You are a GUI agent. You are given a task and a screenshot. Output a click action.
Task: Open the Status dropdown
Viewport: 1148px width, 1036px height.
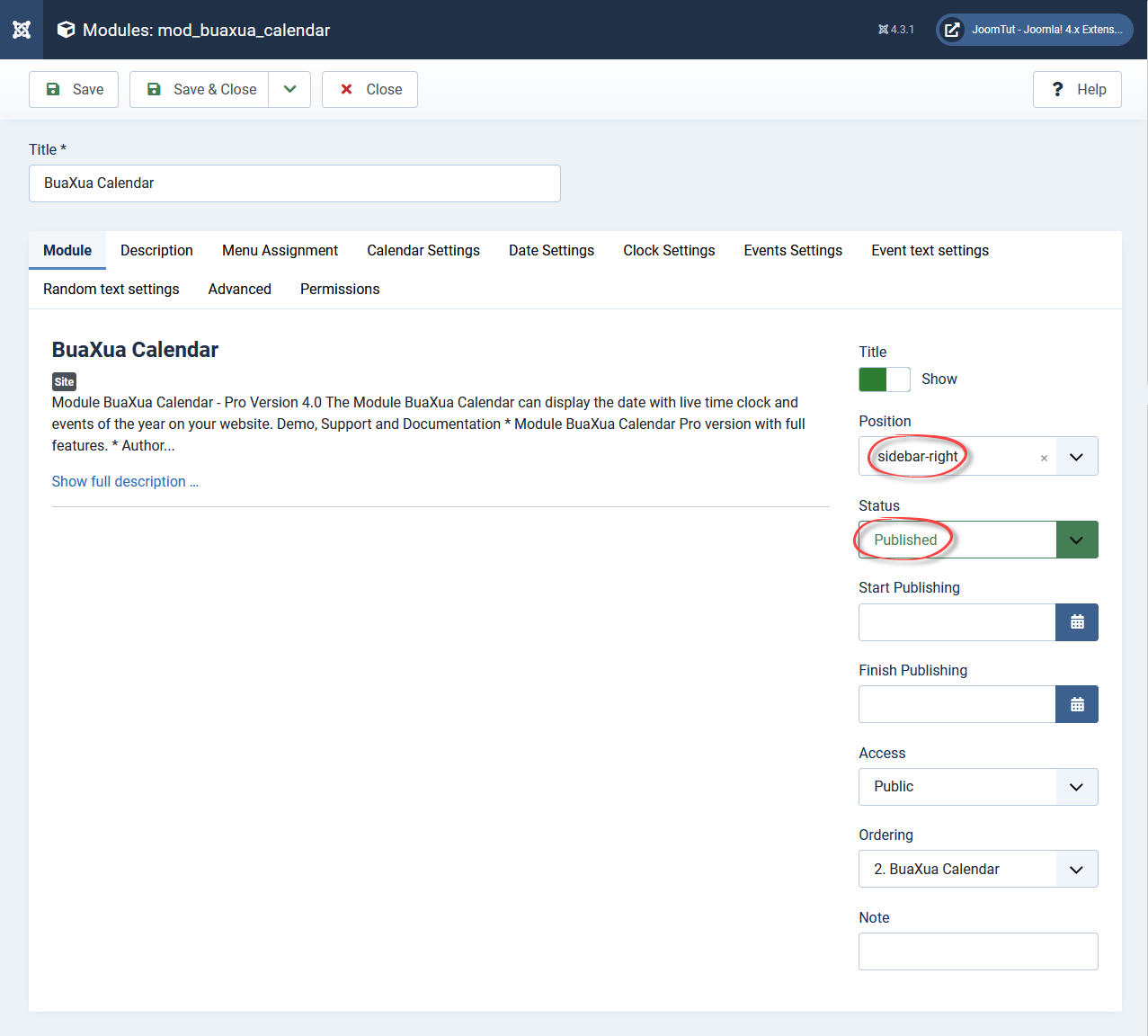point(1077,540)
